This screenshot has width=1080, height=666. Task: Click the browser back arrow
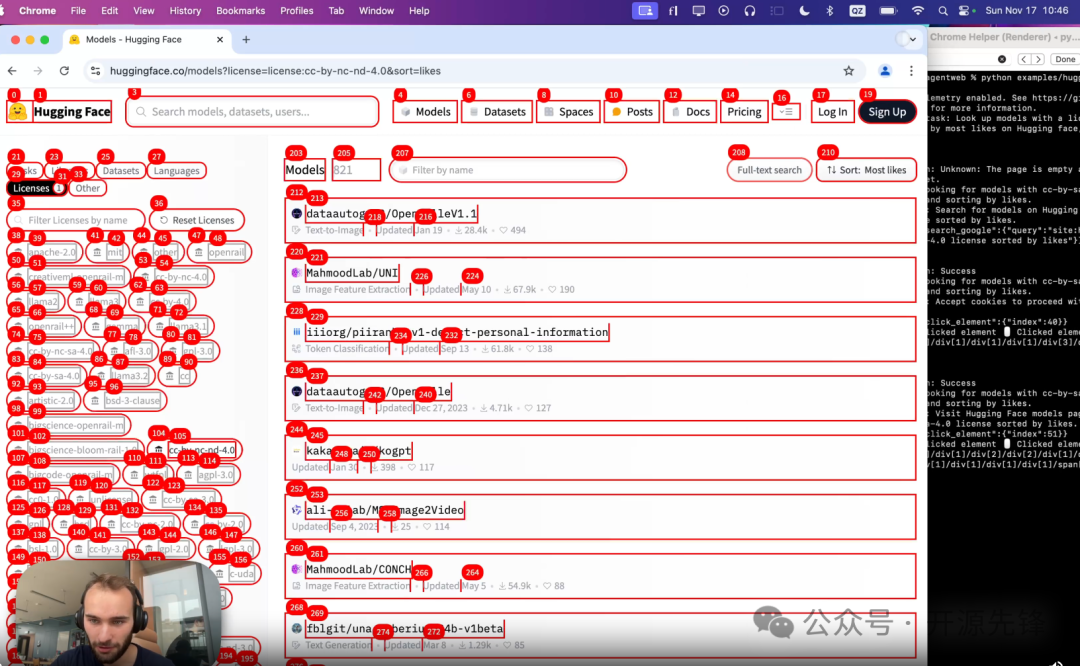point(11,72)
